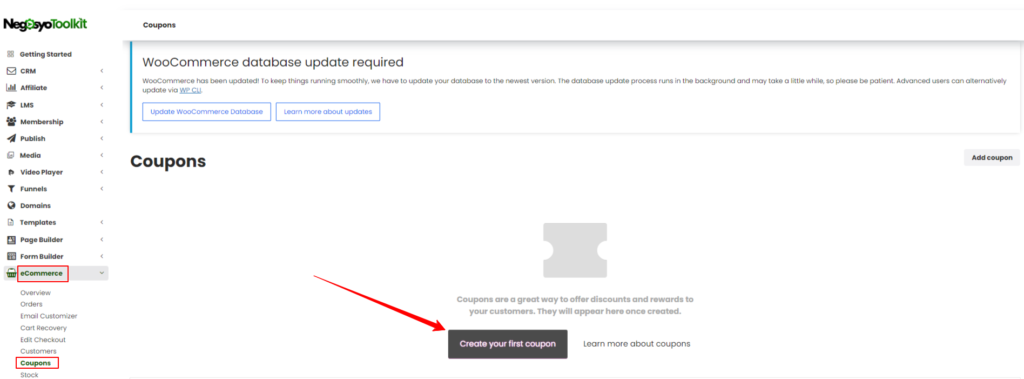The width and height of the screenshot is (1024, 379).
Task: Expand the Publish menu chevron
Action: click(x=101, y=139)
